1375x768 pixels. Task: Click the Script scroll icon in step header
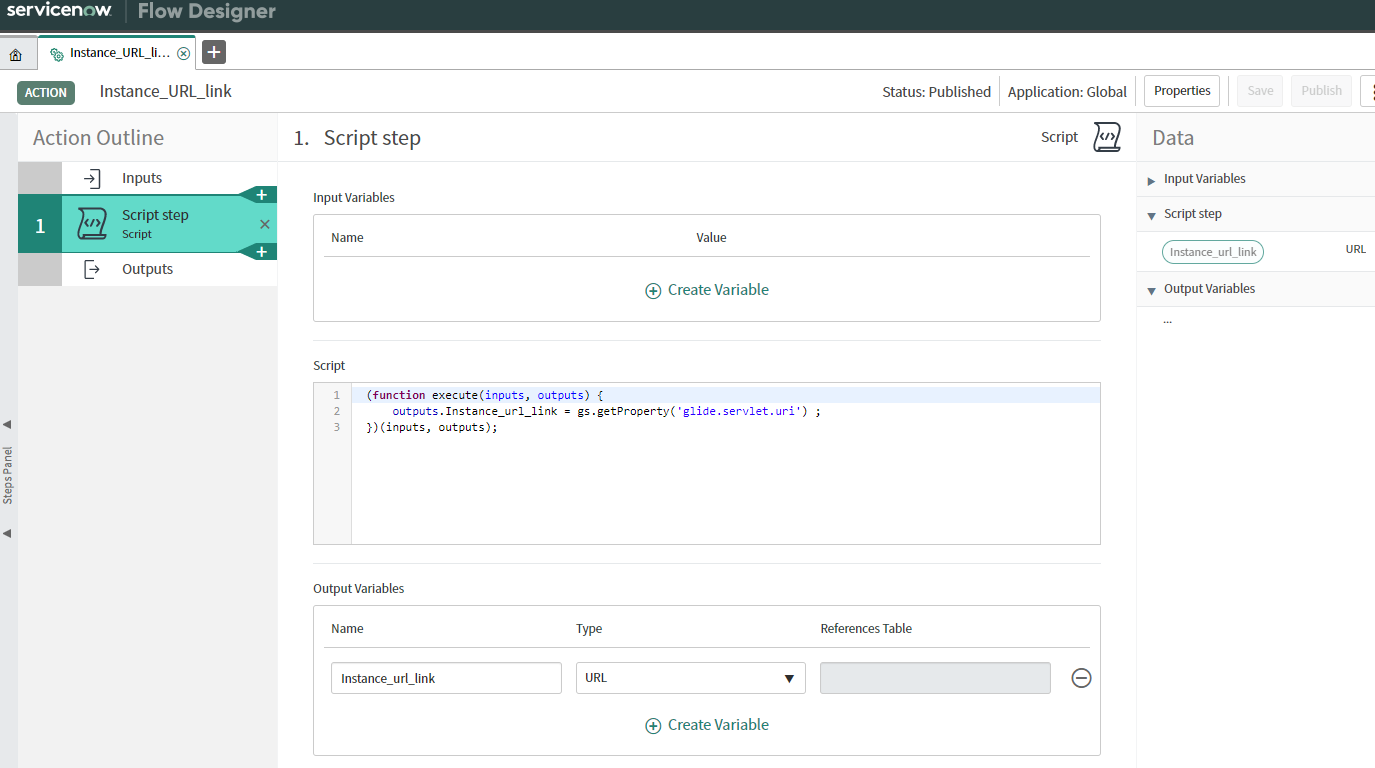[1106, 137]
